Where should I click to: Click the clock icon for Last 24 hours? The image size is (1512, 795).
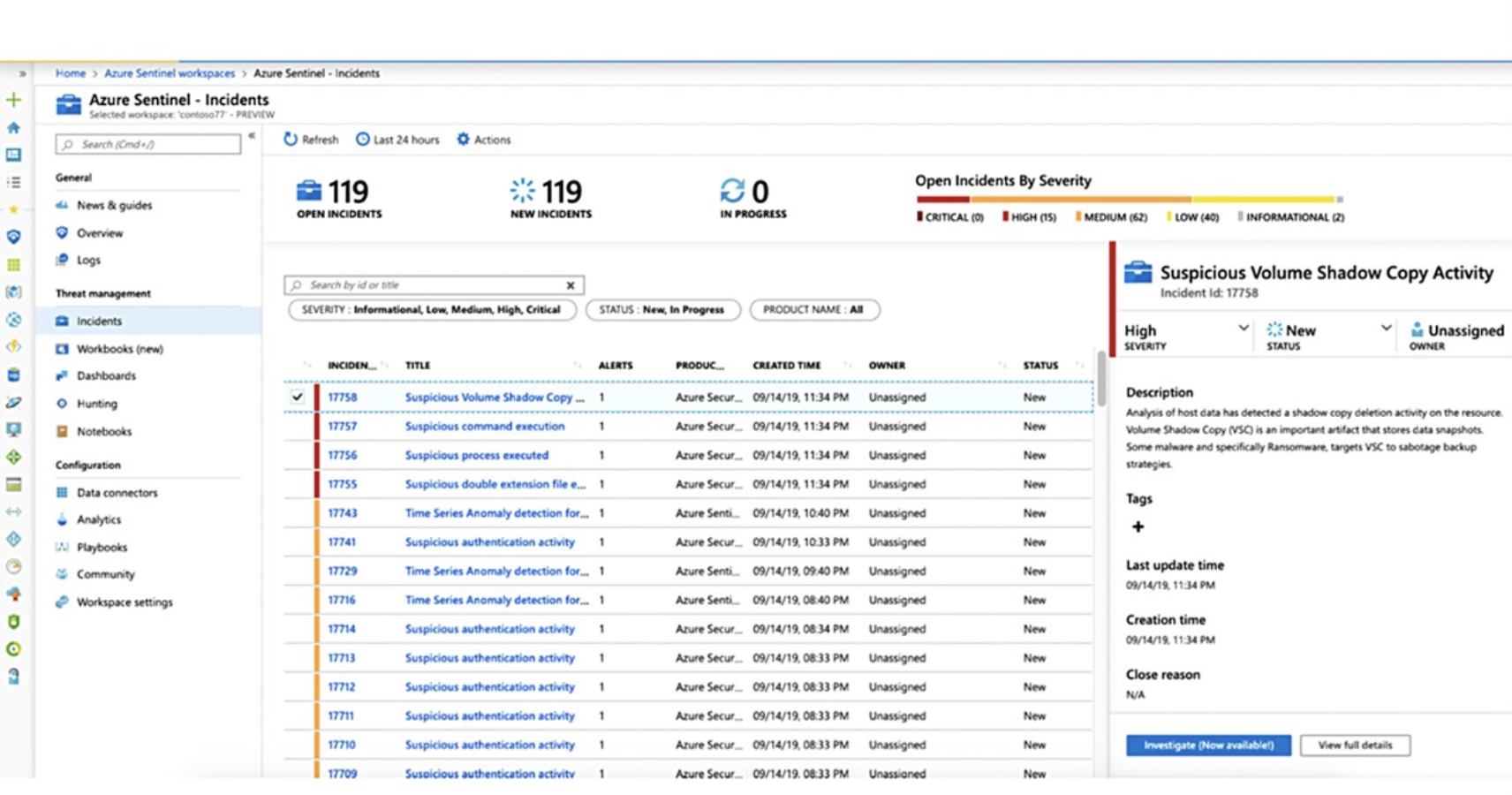[362, 140]
